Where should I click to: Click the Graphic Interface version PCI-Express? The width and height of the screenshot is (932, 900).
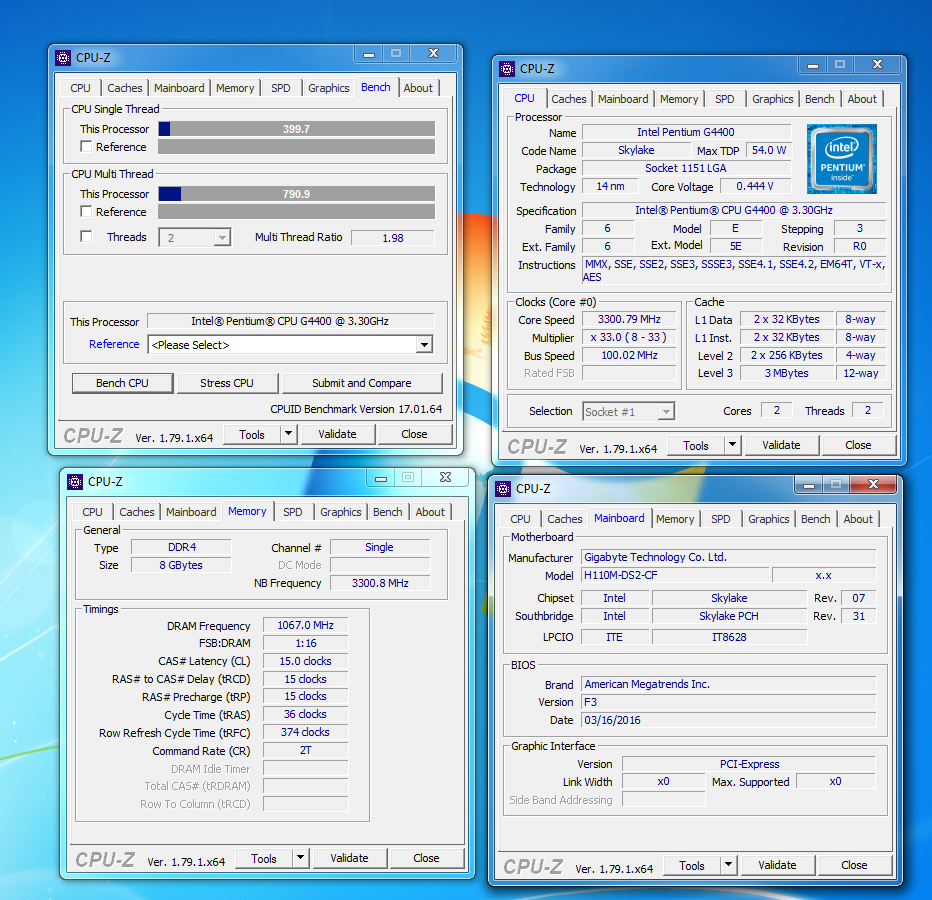(x=749, y=764)
